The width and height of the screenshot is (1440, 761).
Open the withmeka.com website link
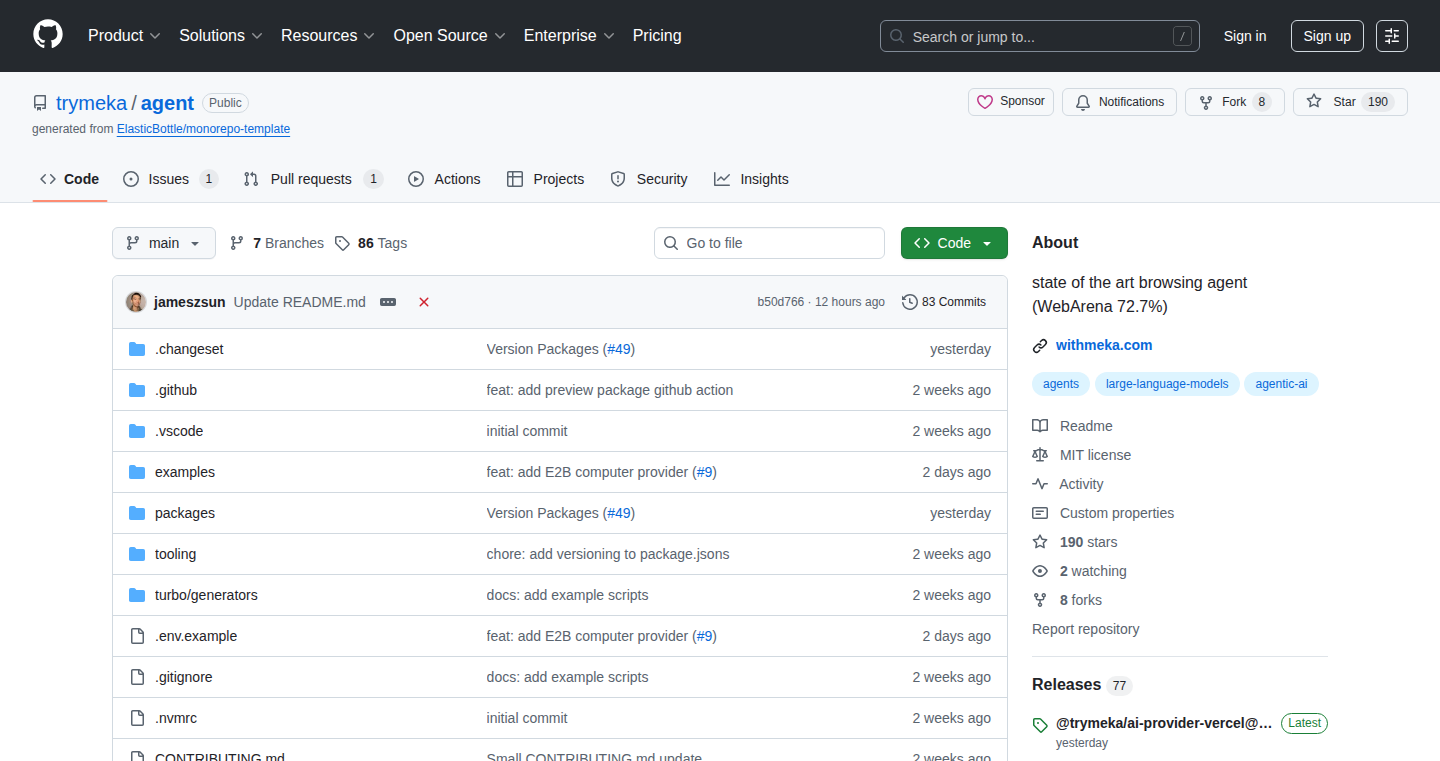click(1104, 345)
